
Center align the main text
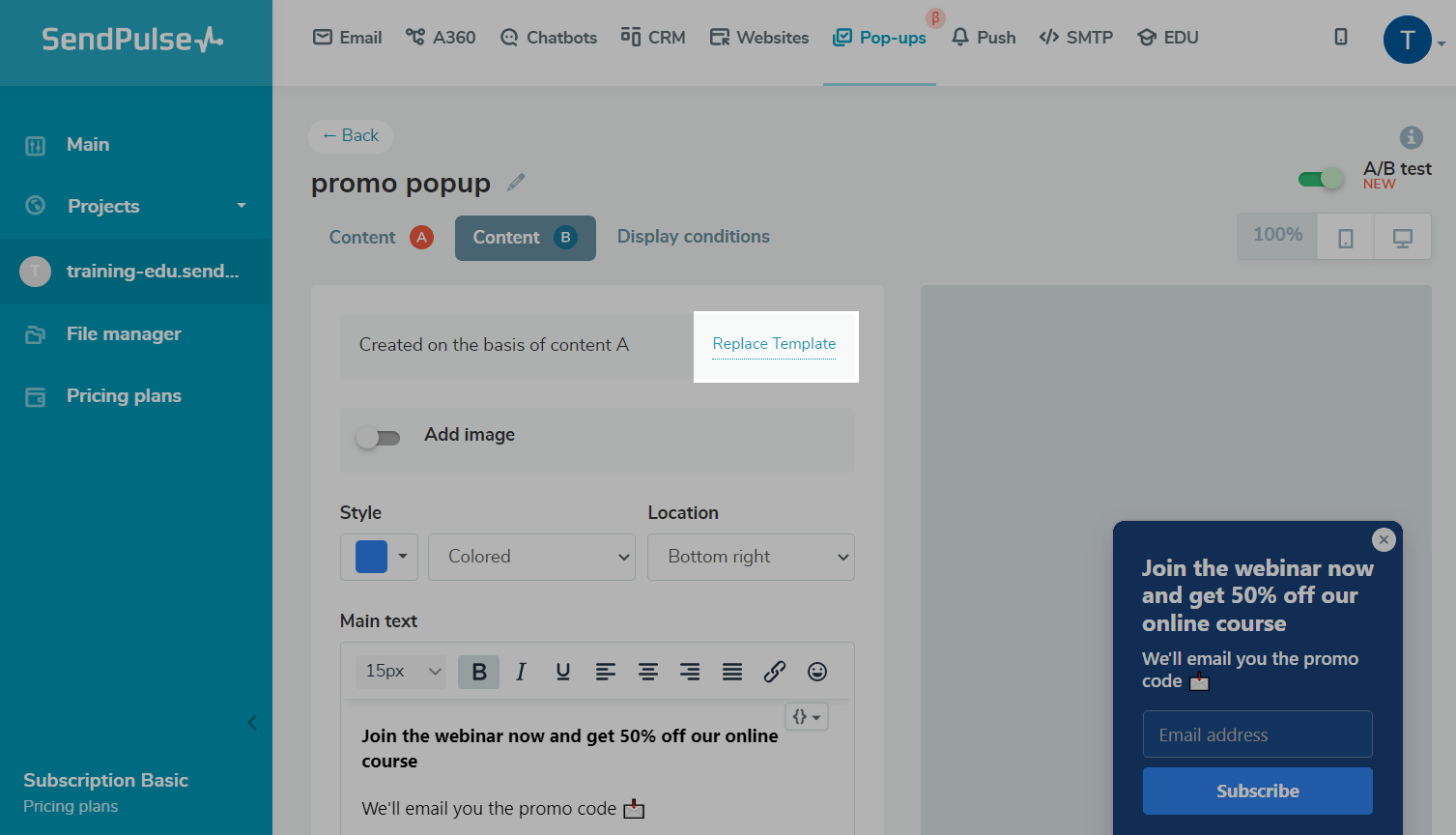coord(648,672)
